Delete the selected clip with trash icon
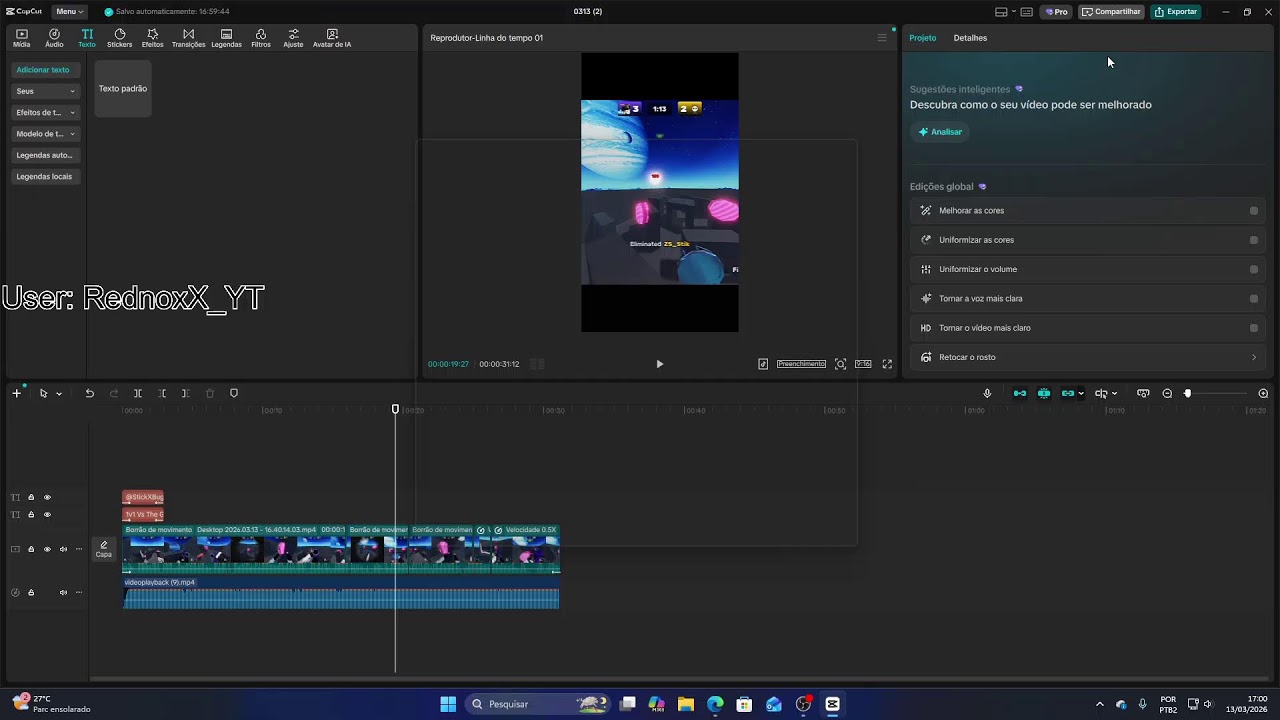Viewport: 1280px width, 720px height. coord(210,393)
